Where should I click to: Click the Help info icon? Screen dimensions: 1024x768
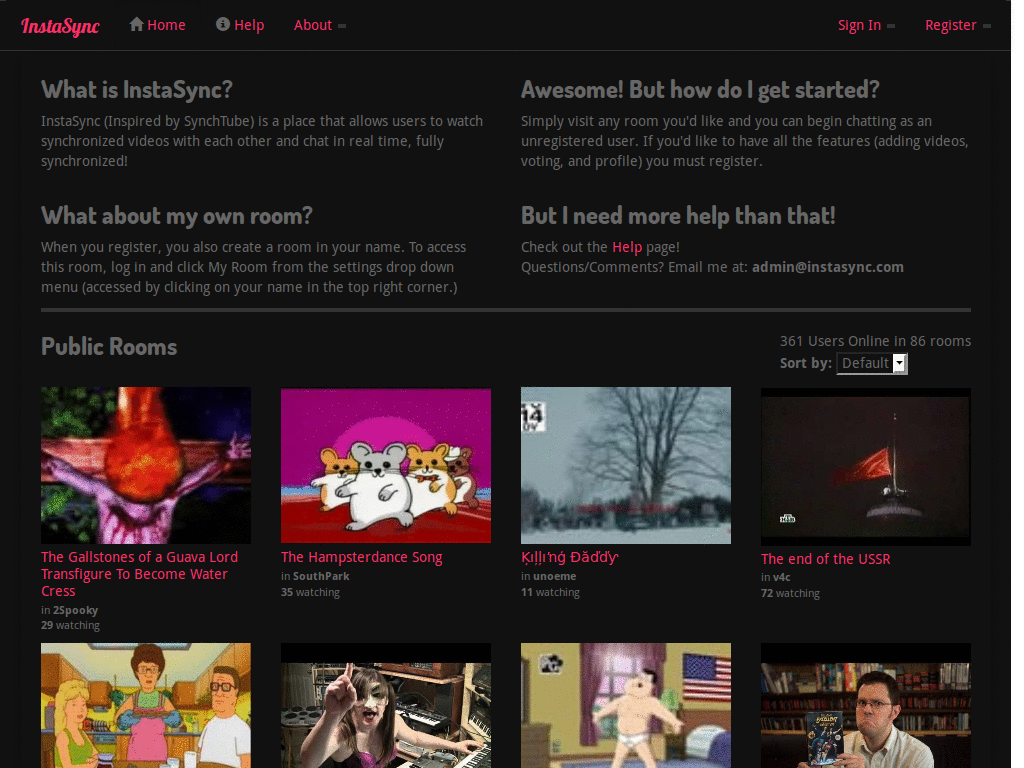(x=223, y=24)
